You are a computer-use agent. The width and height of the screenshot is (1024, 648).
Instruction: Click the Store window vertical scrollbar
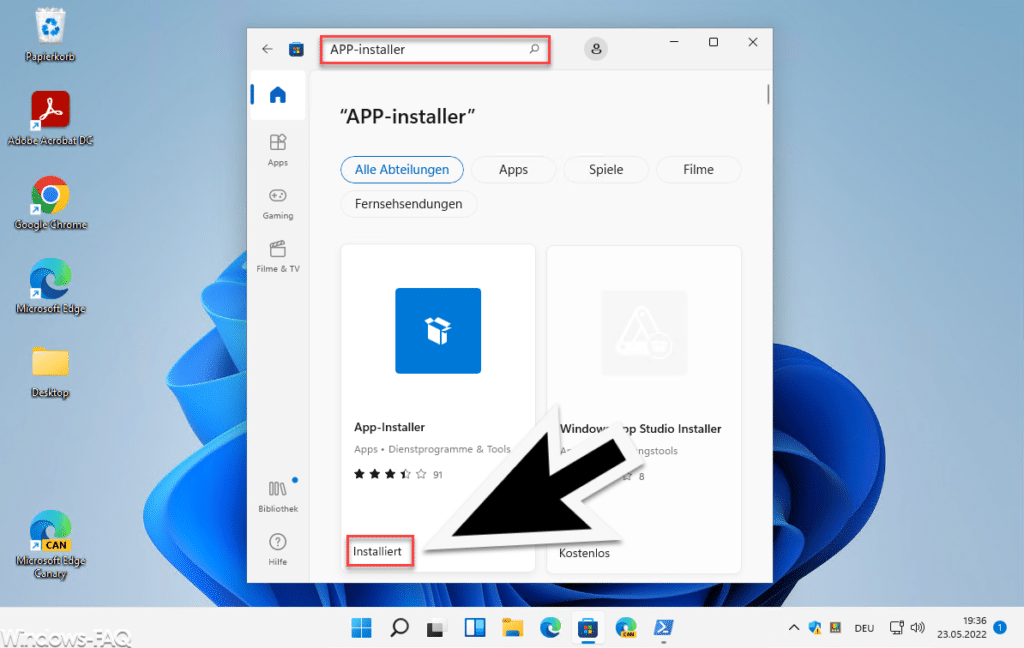coord(768,94)
